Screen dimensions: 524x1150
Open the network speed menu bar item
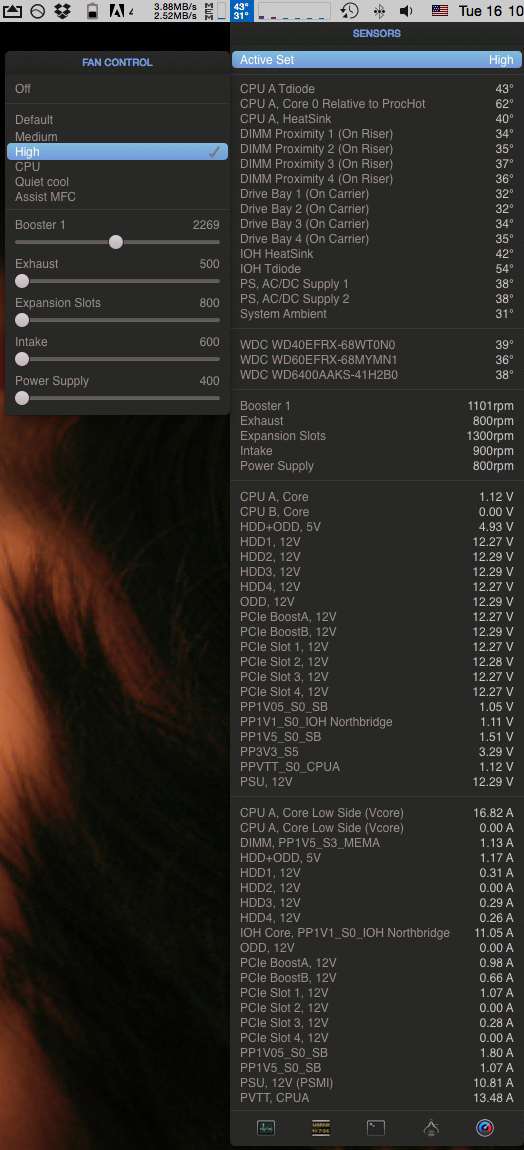[176, 10]
